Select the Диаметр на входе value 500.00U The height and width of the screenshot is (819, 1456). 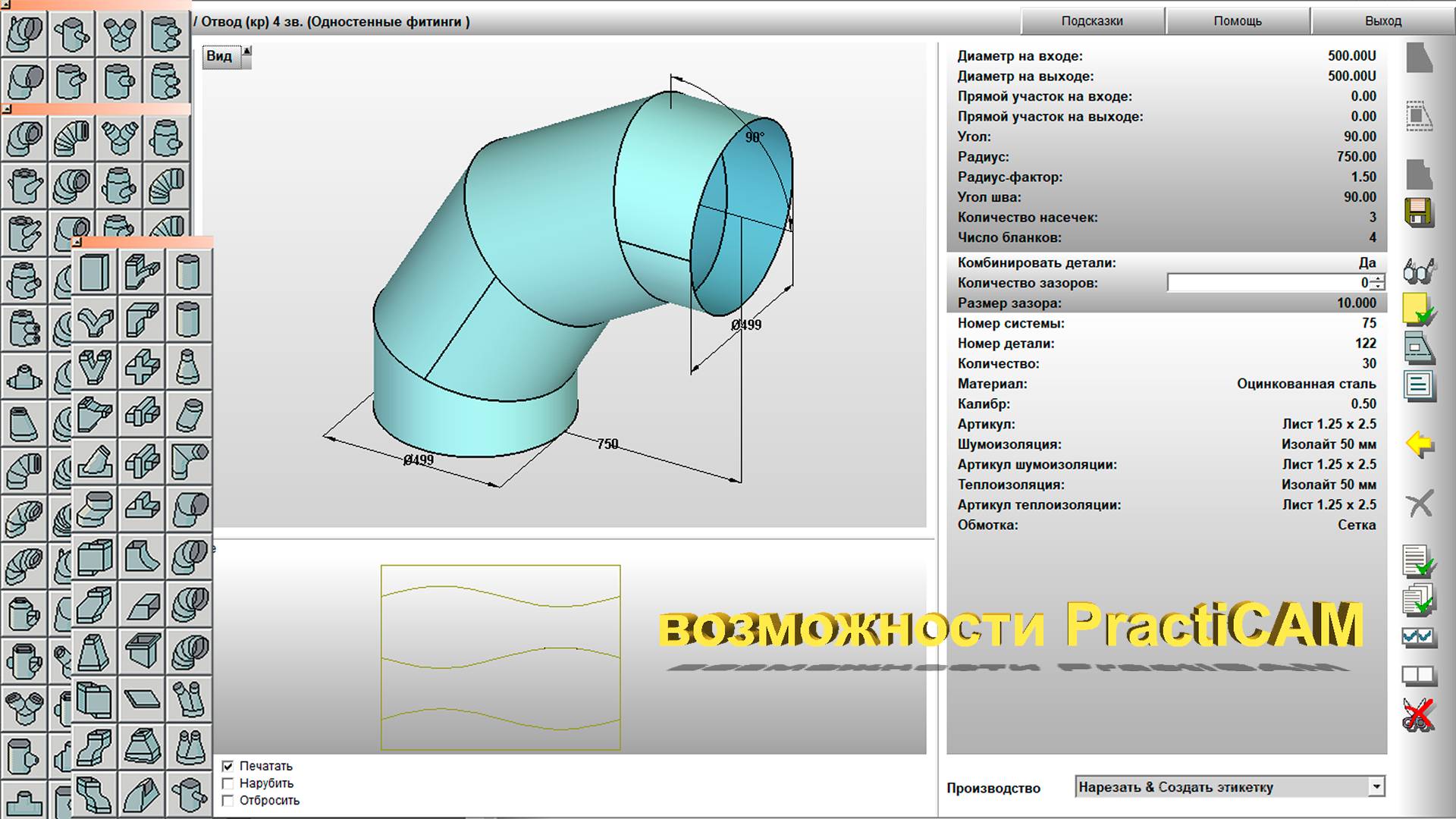pyautogui.click(x=1351, y=56)
